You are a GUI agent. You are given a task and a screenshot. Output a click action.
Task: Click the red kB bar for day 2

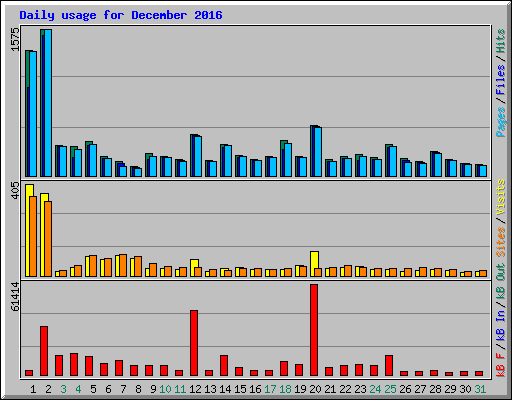pyautogui.click(x=44, y=351)
